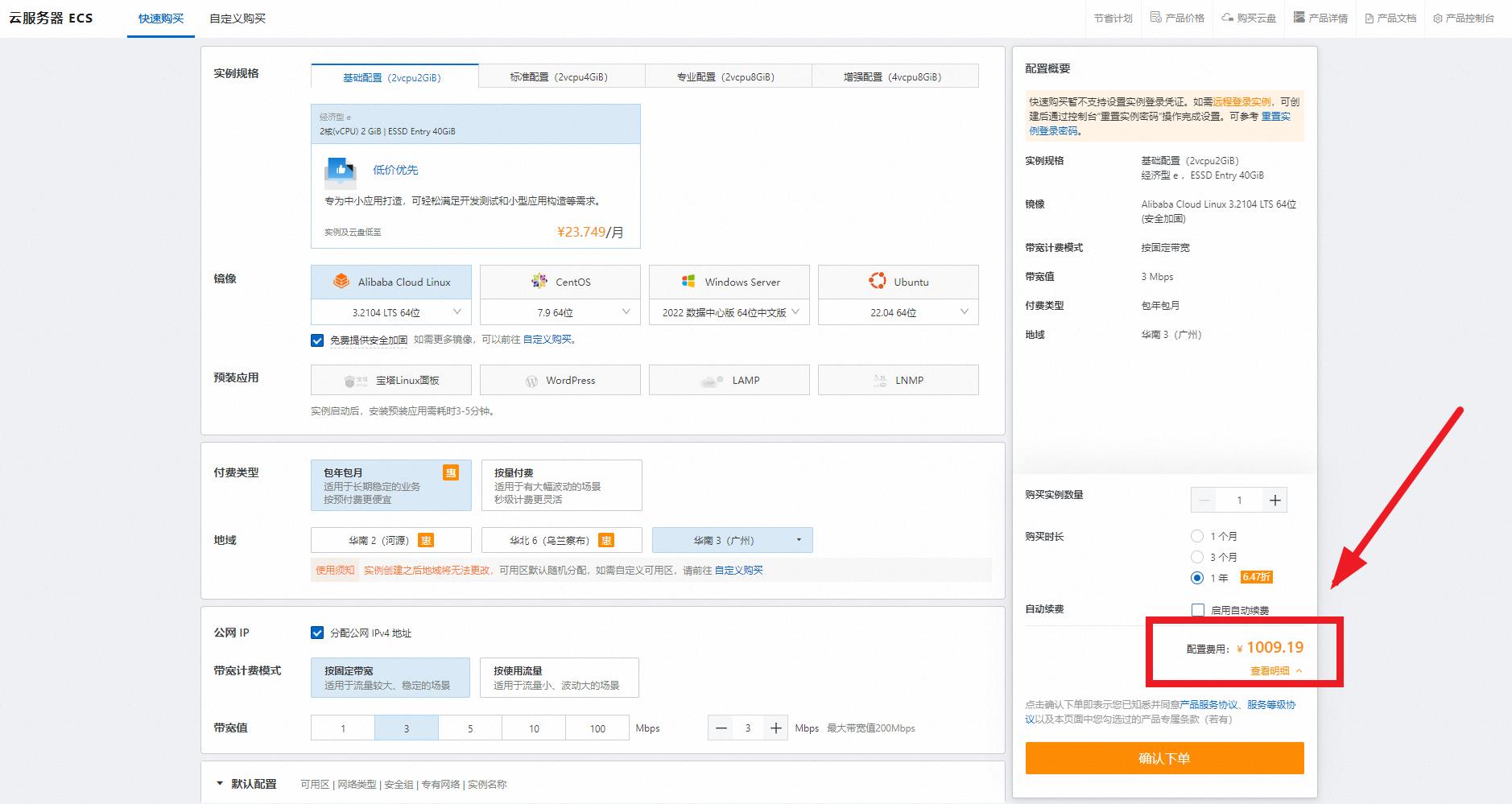Enable 启用自动续费 checkbox

coord(1198,610)
